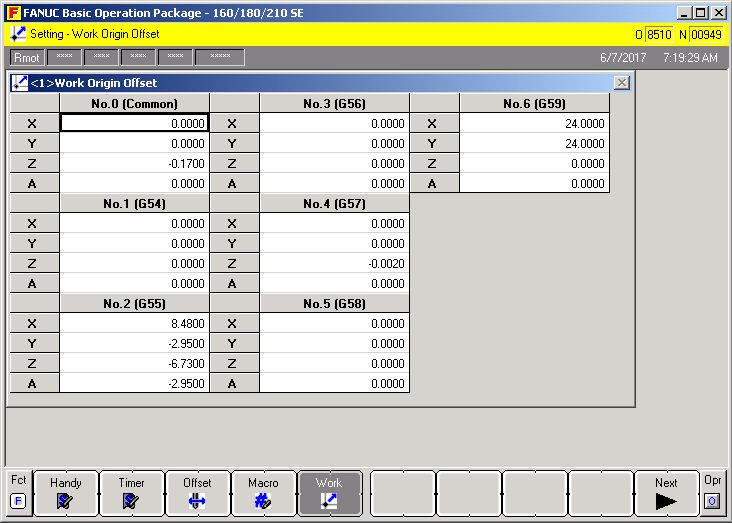Select the No.0 Common X value field
732x523 pixels.
134,124
